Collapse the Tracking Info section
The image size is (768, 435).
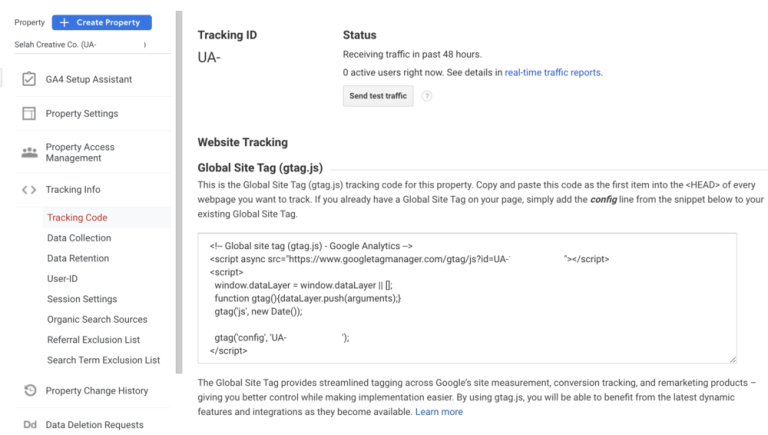click(73, 190)
